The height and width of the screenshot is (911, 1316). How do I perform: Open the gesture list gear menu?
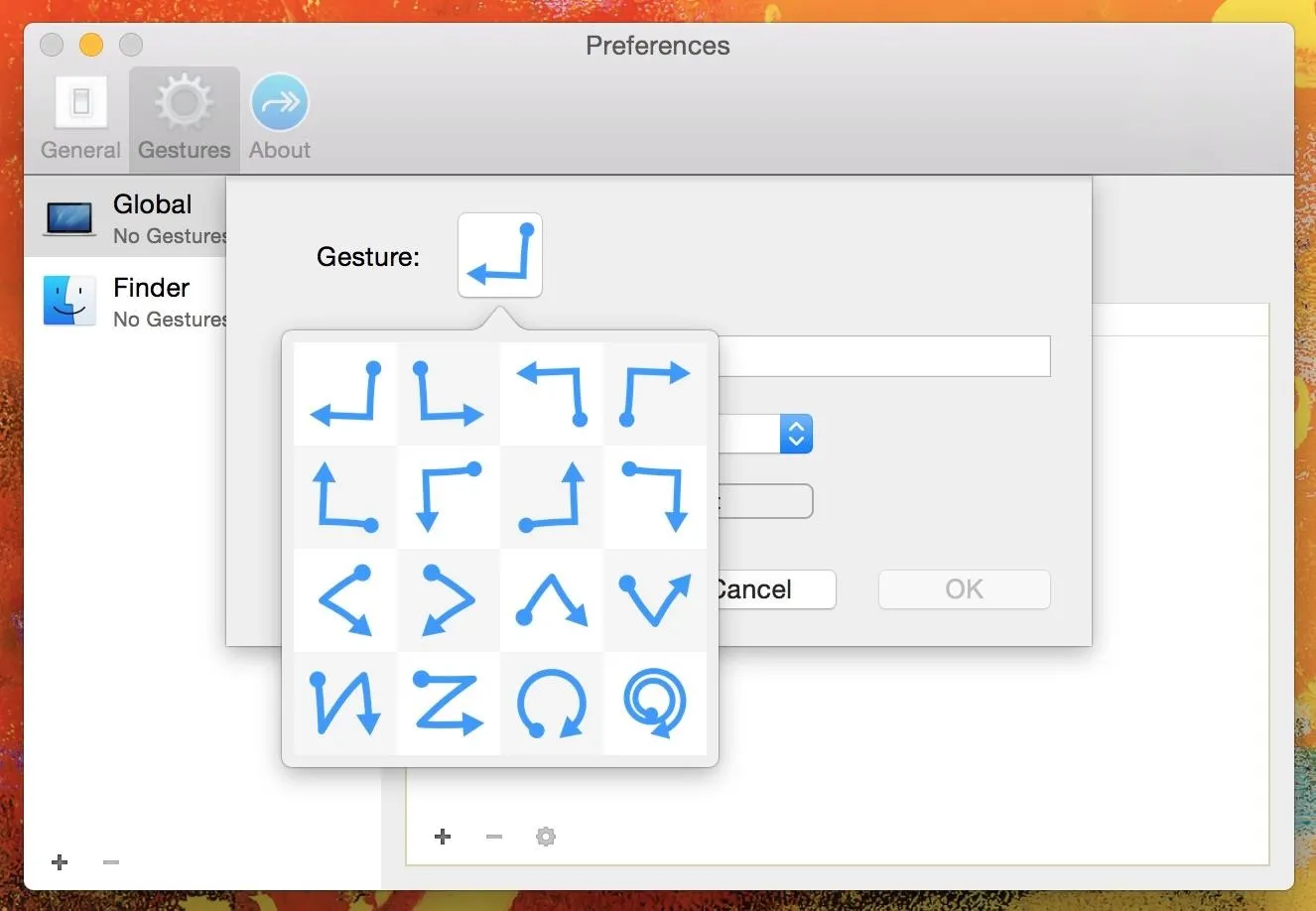tap(546, 837)
